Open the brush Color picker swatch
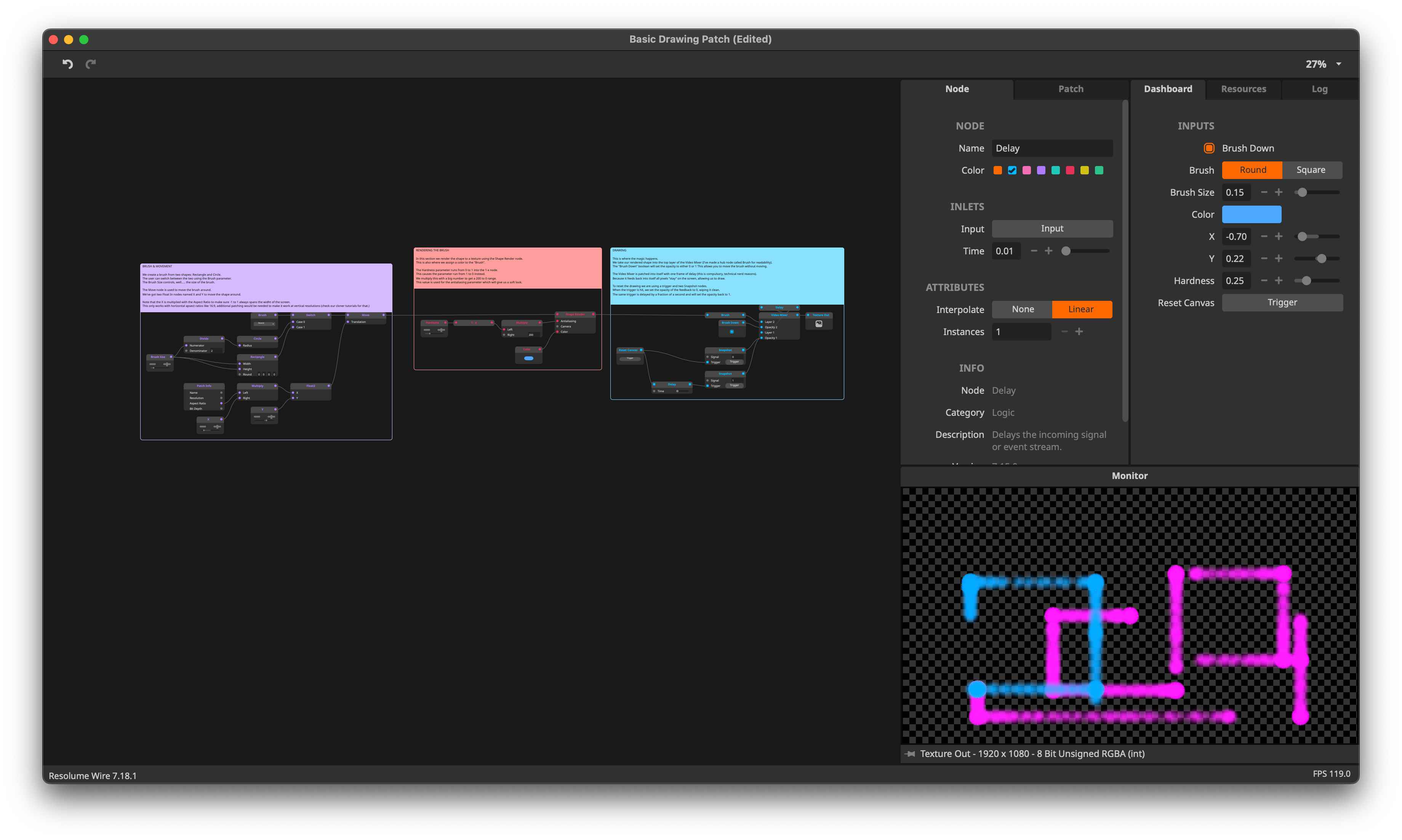 pos(1252,214)
